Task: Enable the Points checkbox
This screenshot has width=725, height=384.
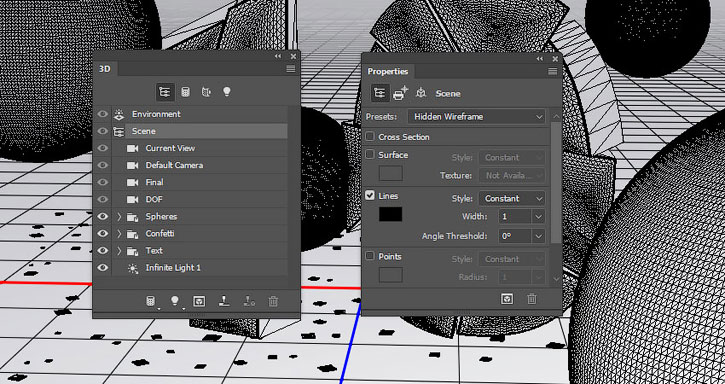Action: click(x=370, y=256)
